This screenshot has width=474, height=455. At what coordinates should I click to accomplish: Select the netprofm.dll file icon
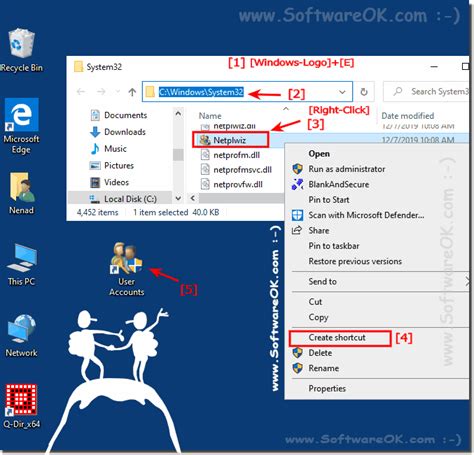pyautogui.click(x=205, y=155)
